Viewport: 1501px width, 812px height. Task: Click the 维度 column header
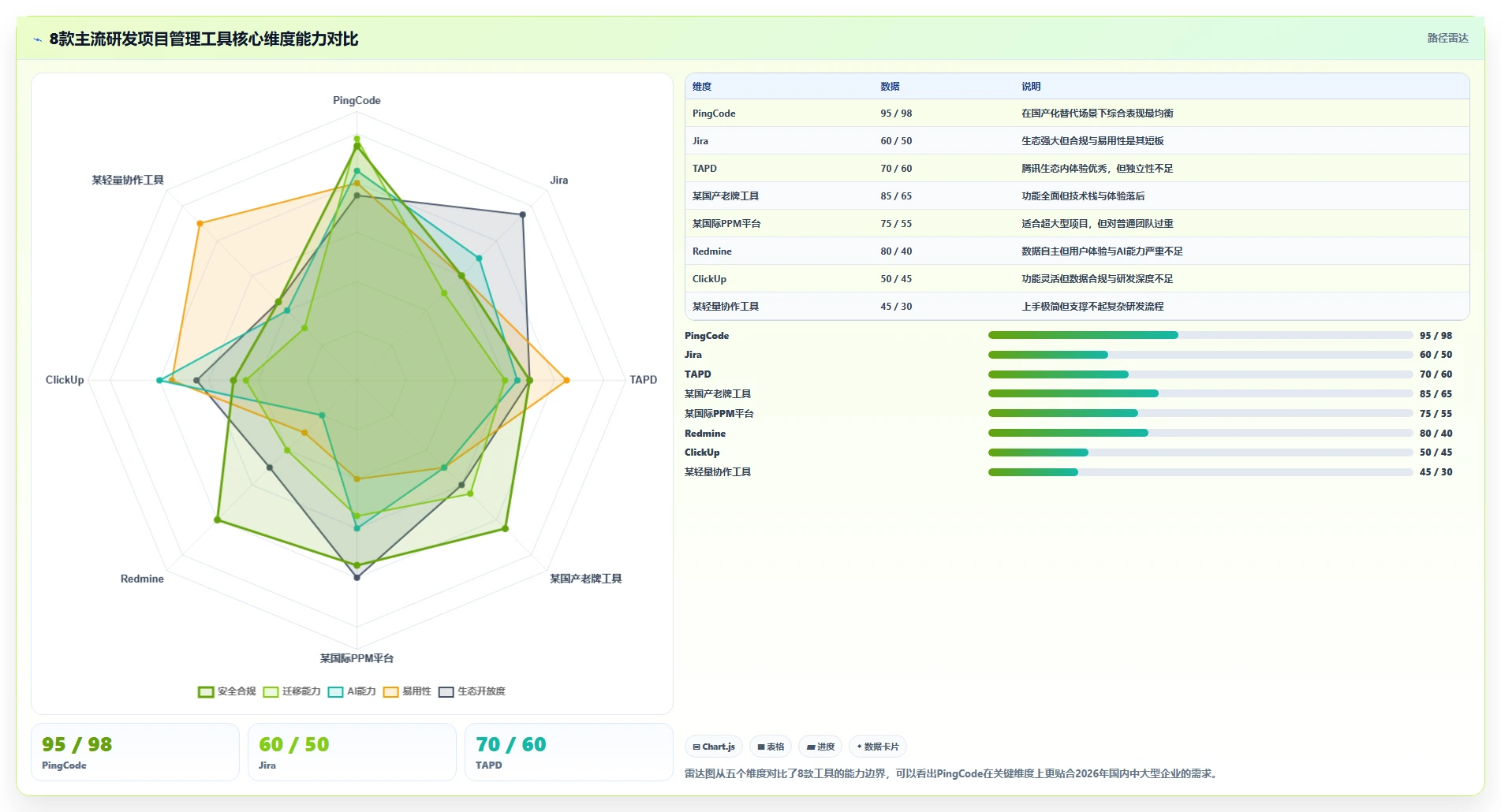point(702,87)
